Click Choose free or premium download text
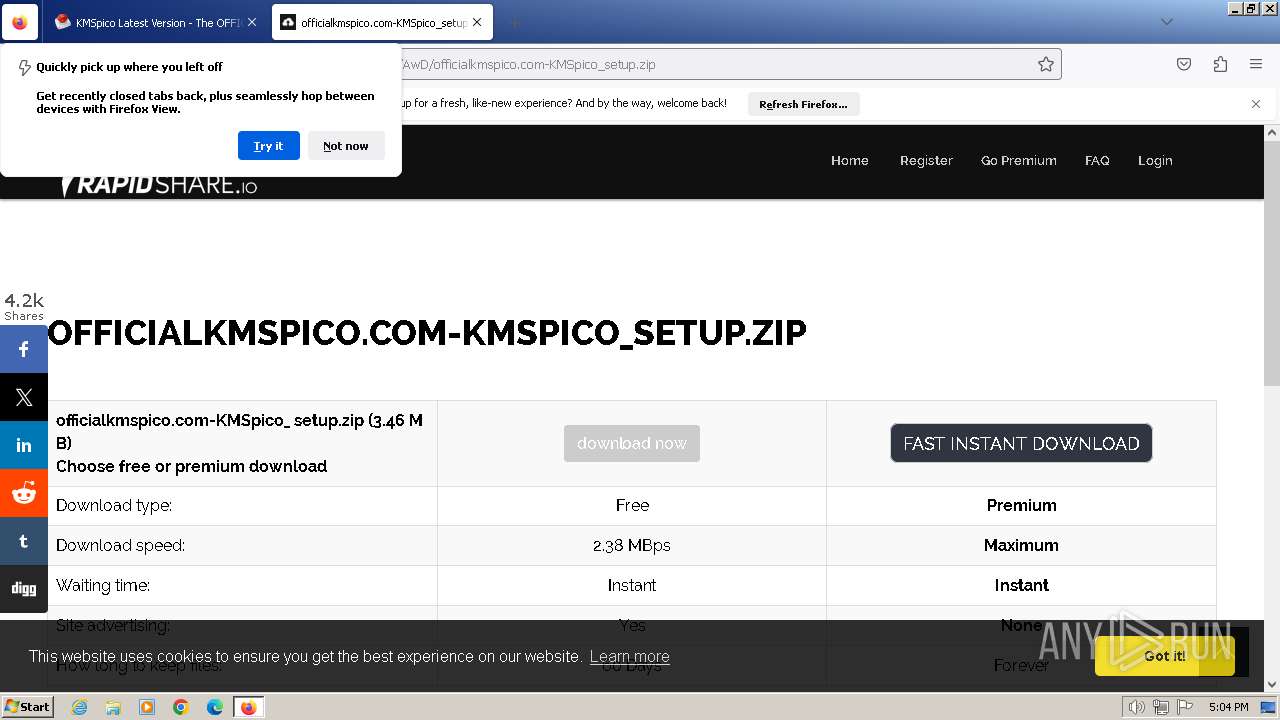 (x=192, y=466)
